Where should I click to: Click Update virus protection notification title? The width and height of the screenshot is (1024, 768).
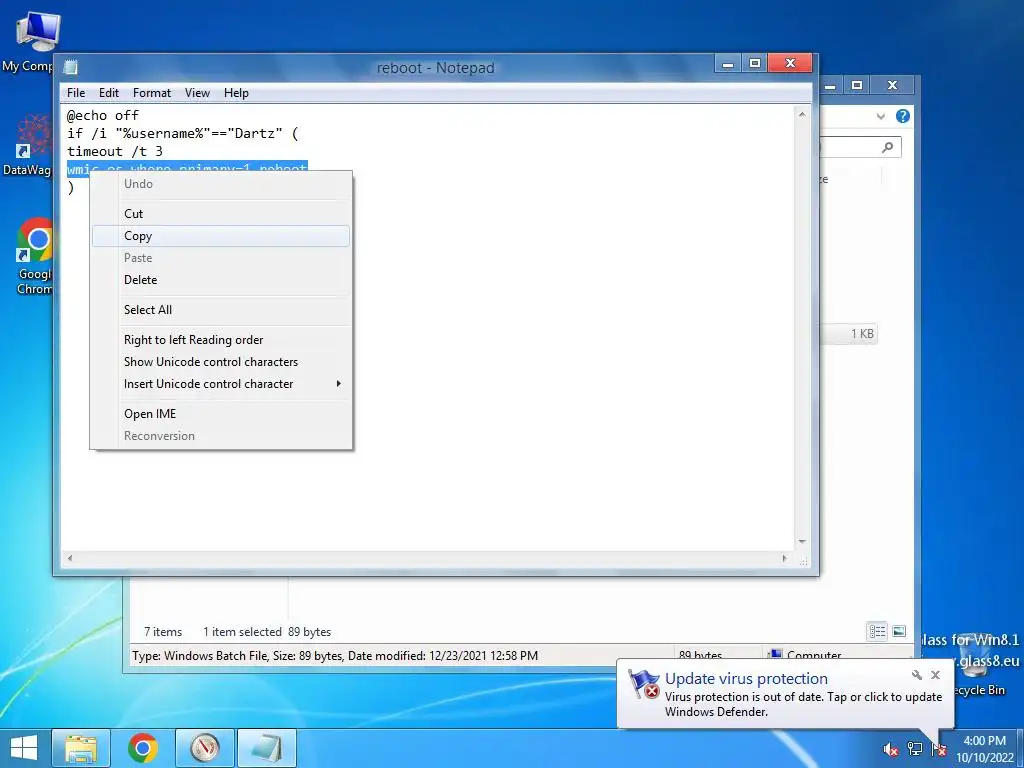point(746,679)
